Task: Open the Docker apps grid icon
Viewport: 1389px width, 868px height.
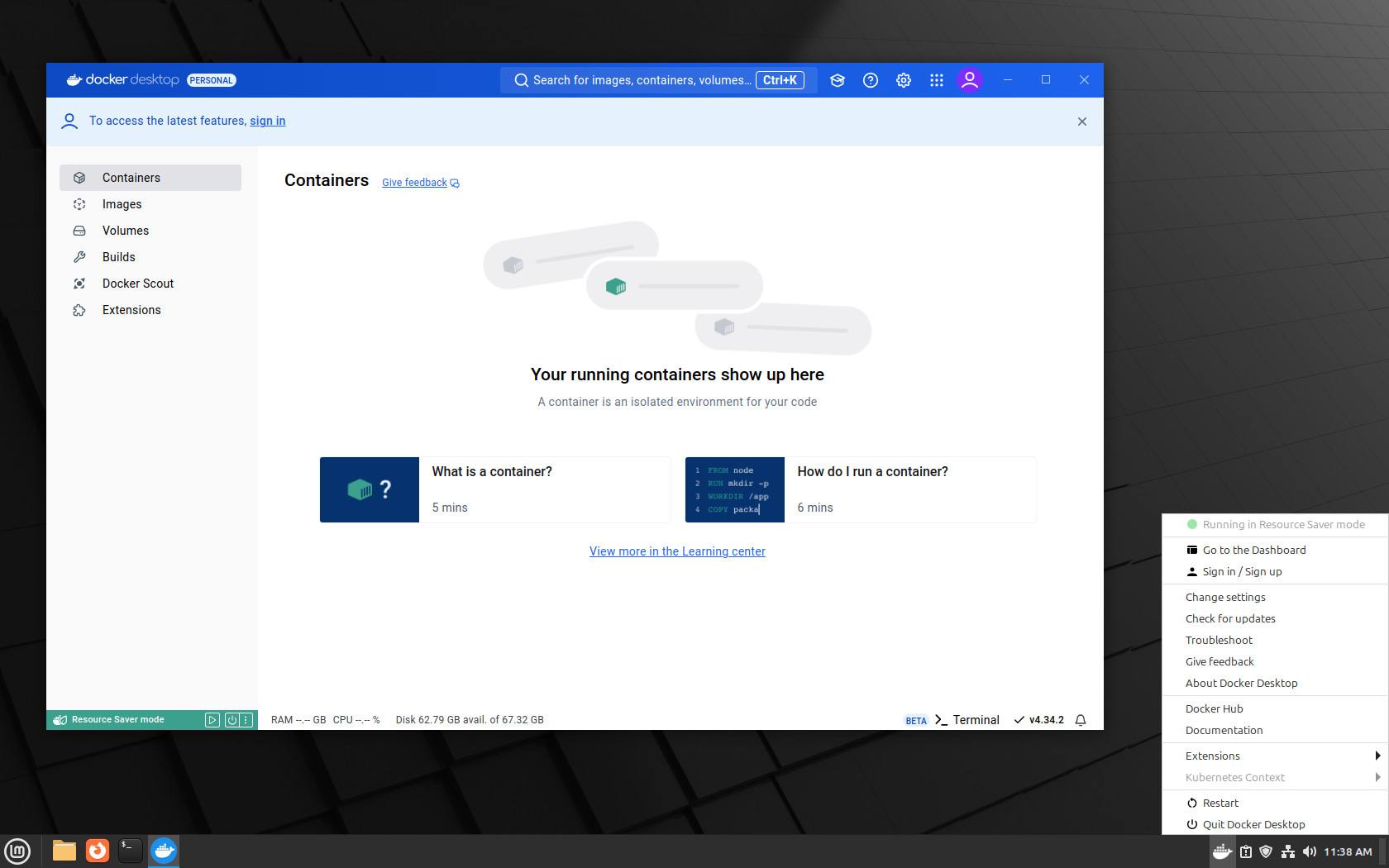Action: coord(937,80)
